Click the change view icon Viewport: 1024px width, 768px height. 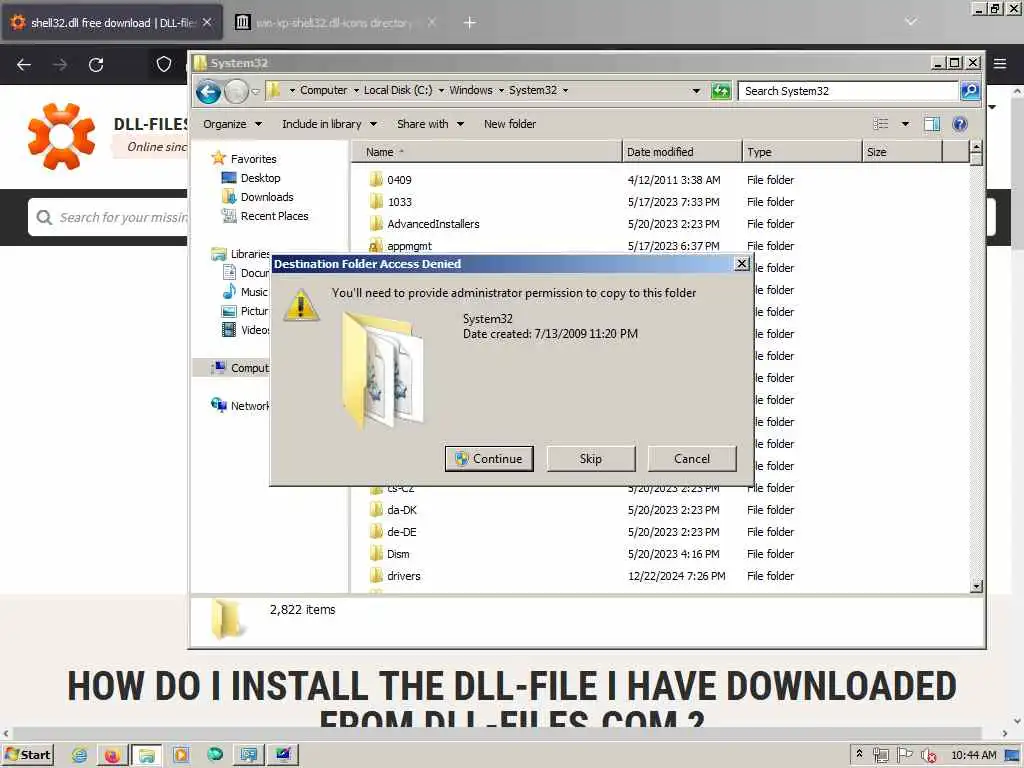coord(880,124)
